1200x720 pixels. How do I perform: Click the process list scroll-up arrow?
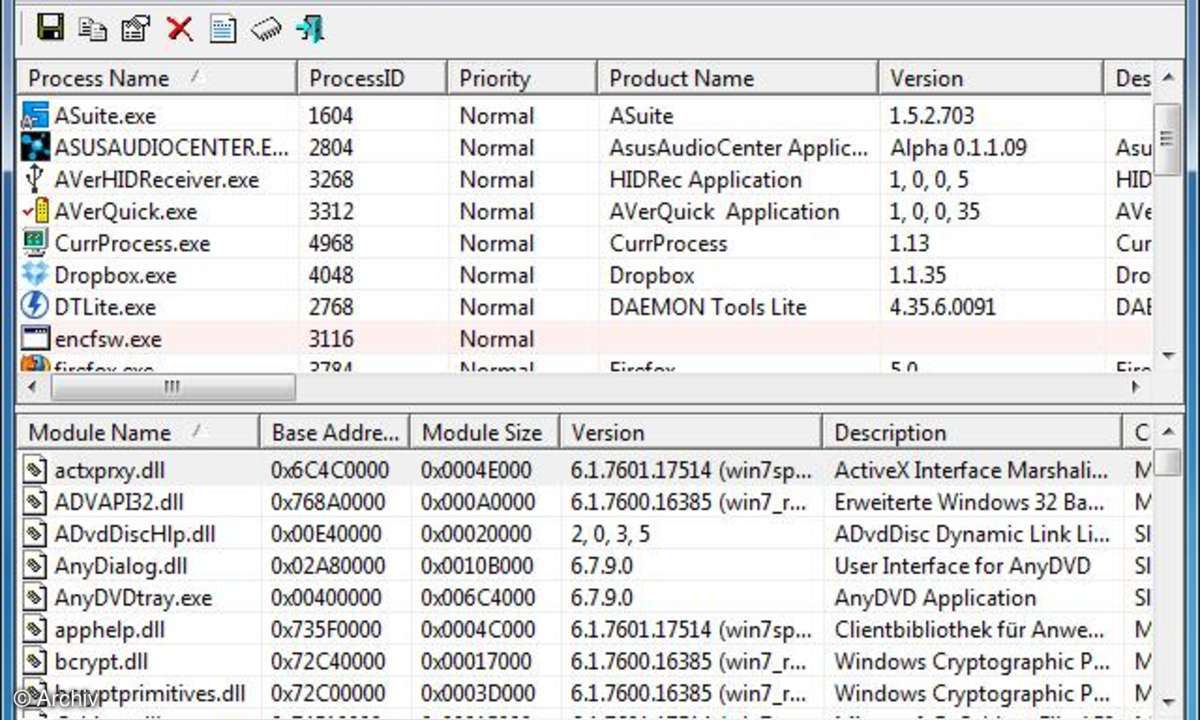point(1168,78)
